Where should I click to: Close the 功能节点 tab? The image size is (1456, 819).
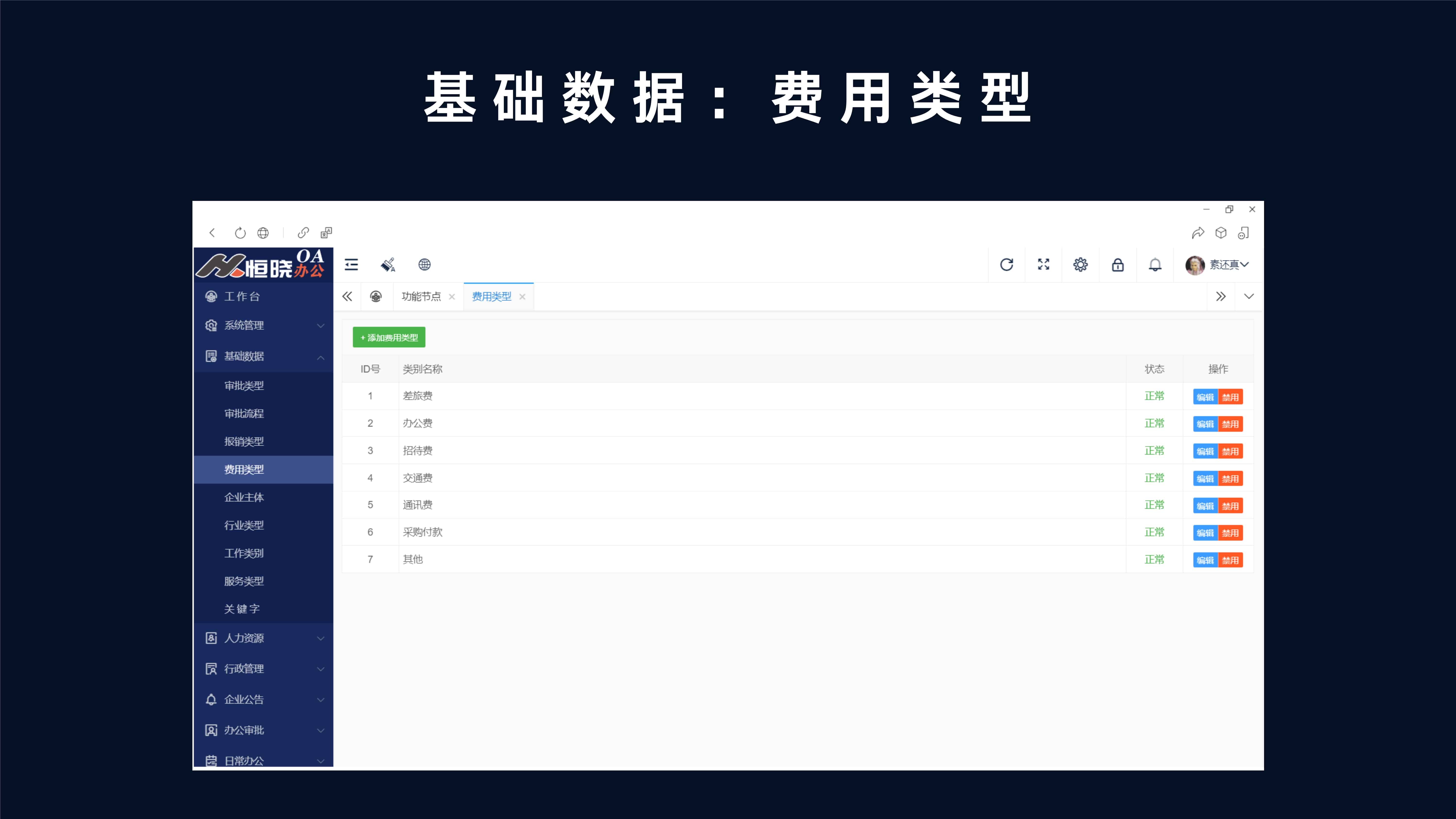click(x=452, y=297)
